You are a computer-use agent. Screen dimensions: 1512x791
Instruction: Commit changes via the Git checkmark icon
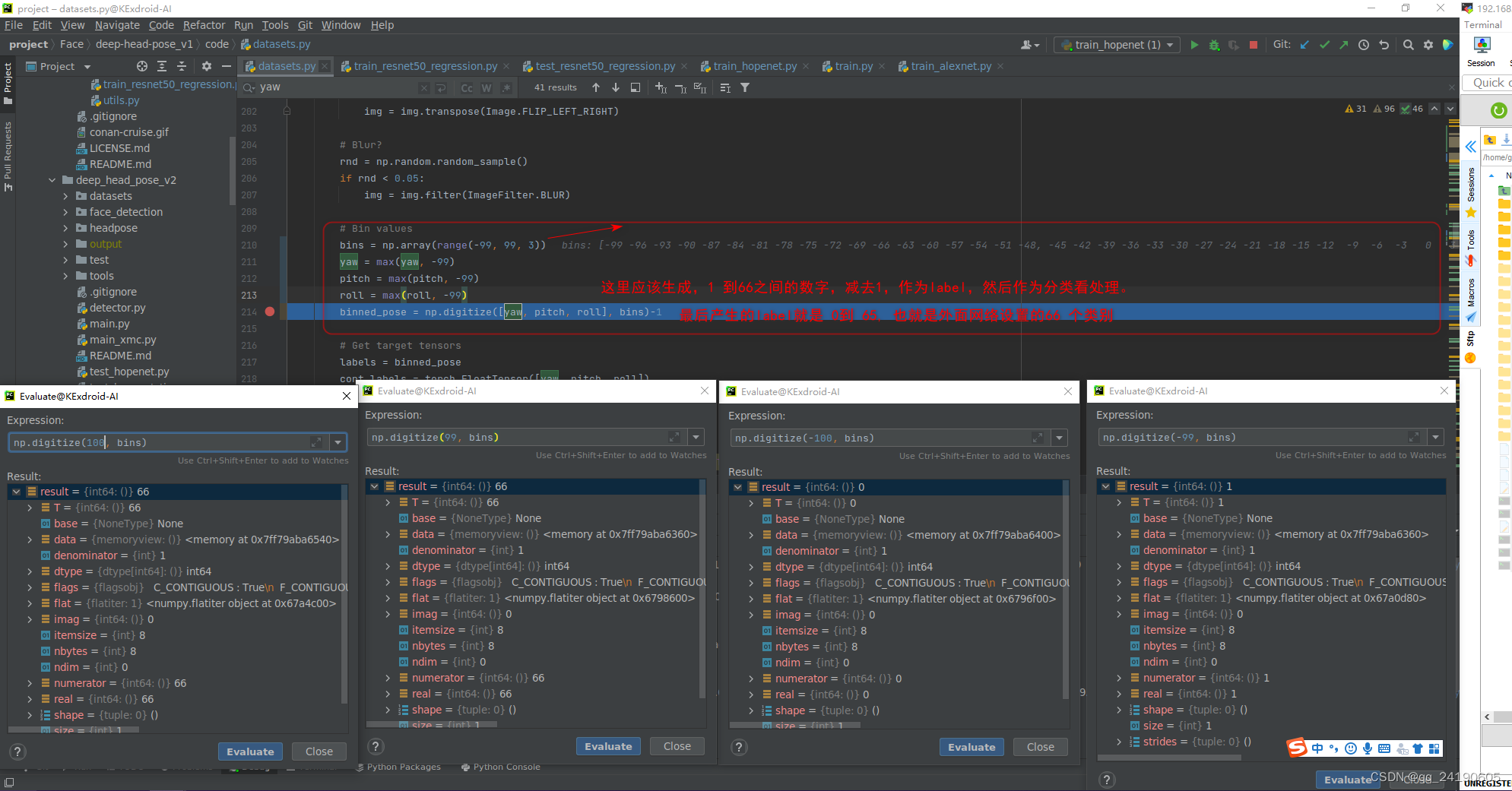pyautogui.click(x=1324, y=44)
